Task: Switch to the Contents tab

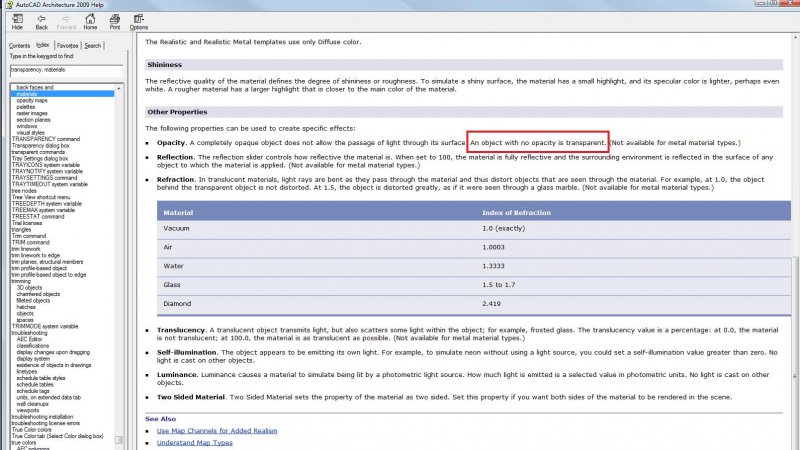Action: point(19,45)
